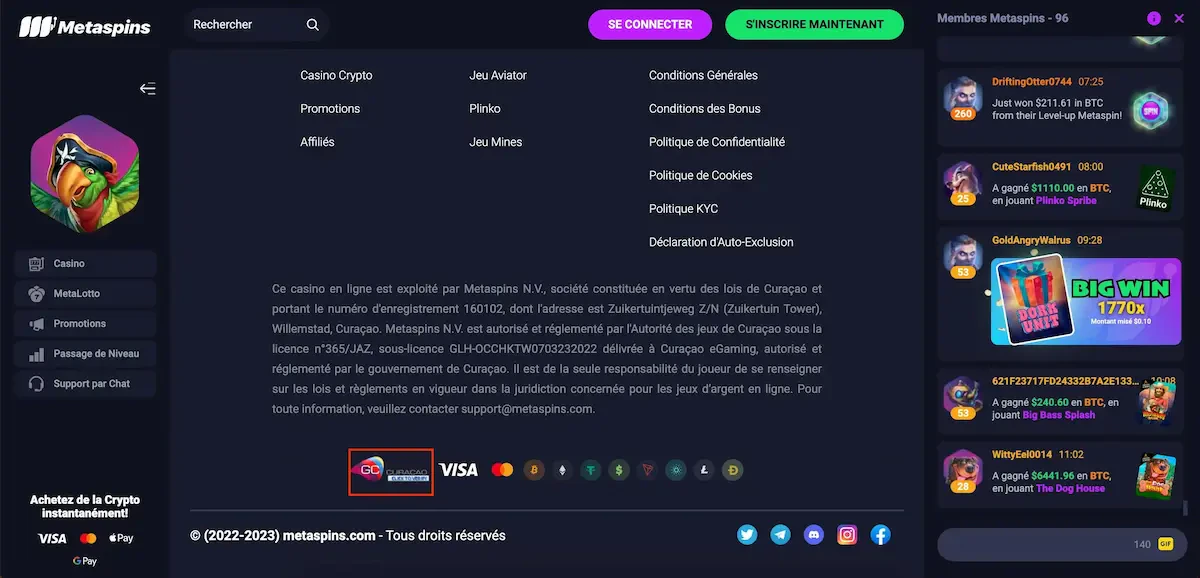Click the Google Pay logo in the sidebar
The width and height of the screenshot is (1200, 578).
click(85, 561)
